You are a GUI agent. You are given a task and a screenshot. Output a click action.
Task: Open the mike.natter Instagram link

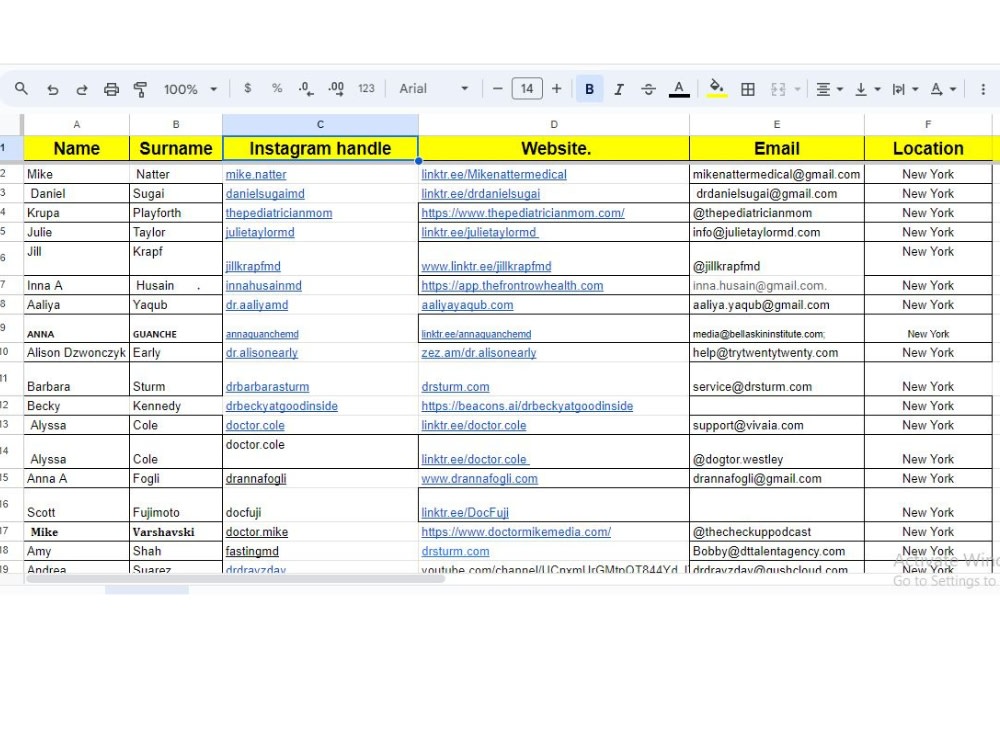click(256, 174)
